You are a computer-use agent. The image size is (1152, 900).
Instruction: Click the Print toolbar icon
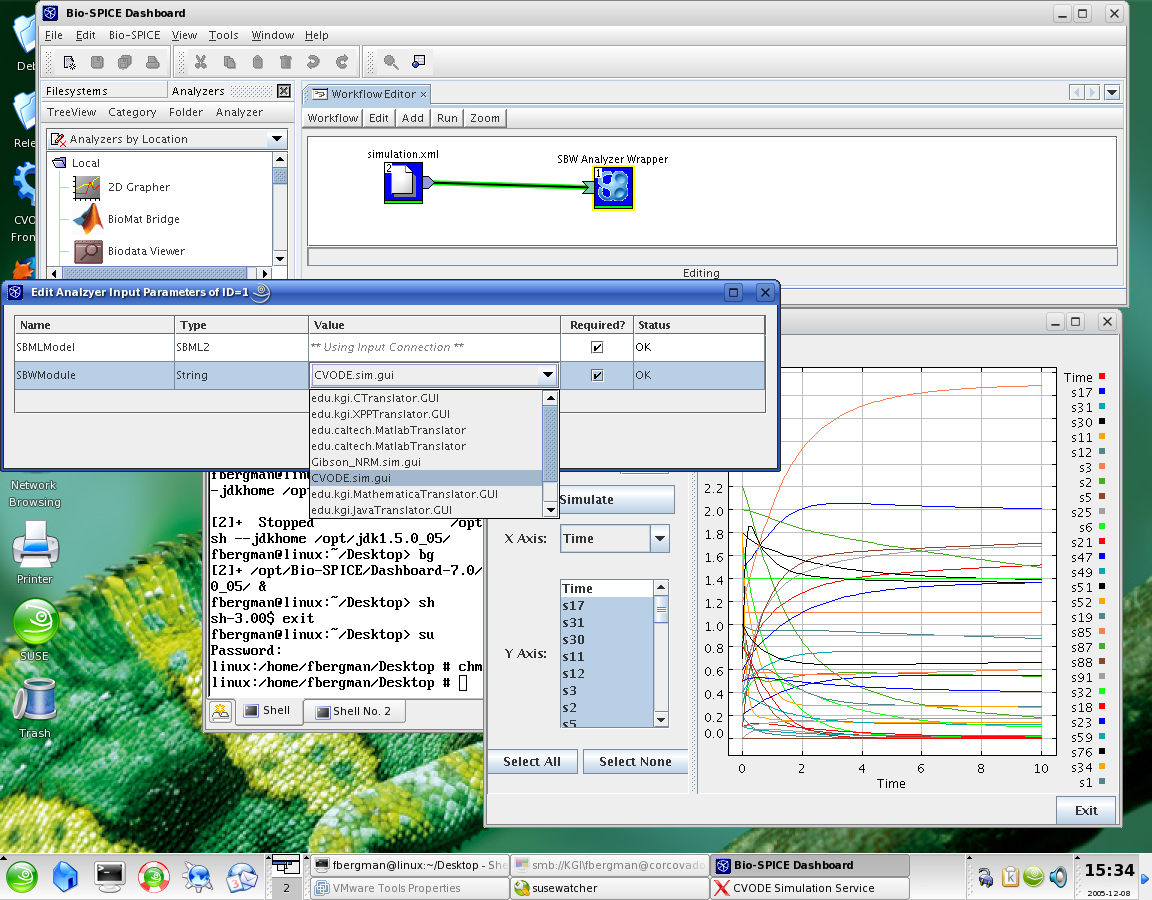pos(153,62)
